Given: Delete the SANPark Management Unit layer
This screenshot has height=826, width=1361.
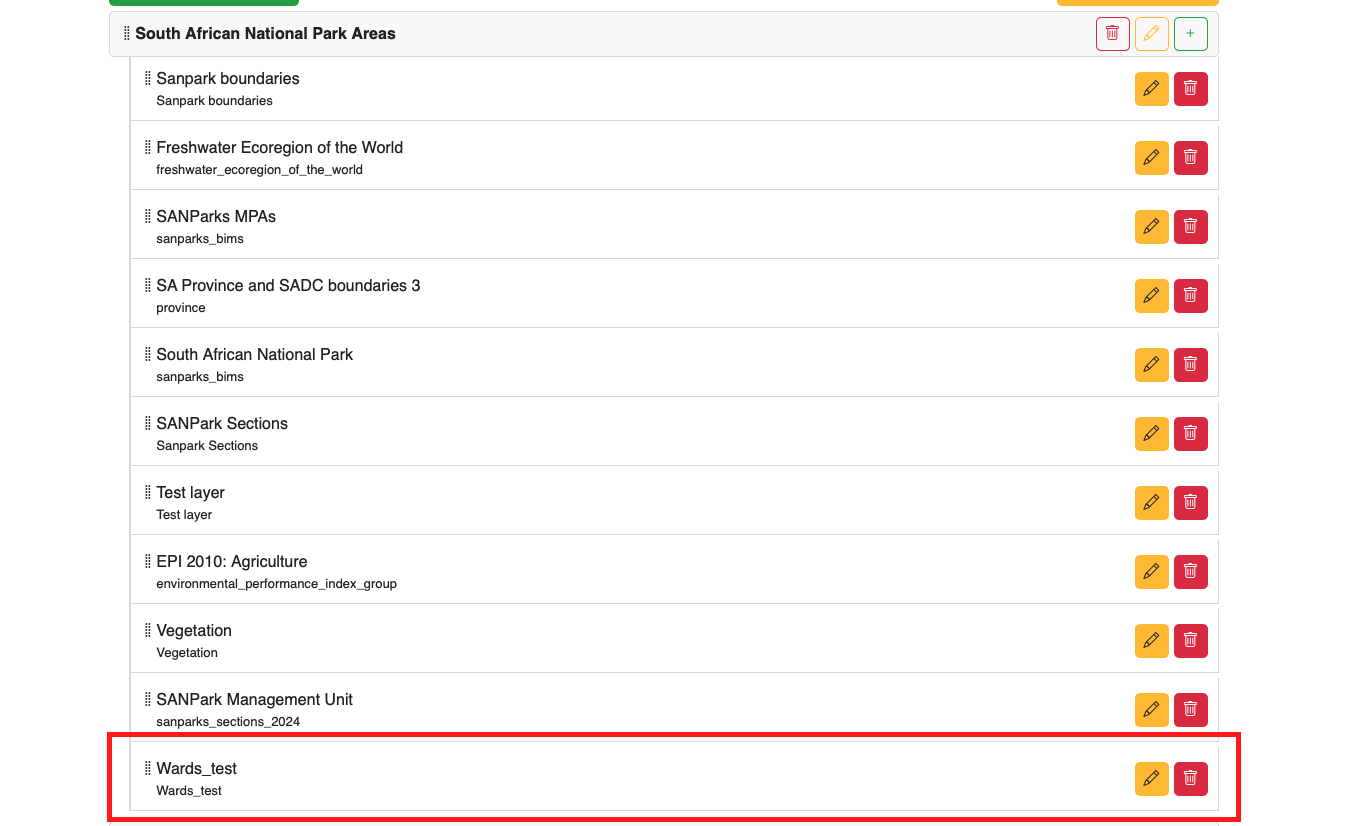Looking at the screenshot, I should click(x=1190, y=710).
